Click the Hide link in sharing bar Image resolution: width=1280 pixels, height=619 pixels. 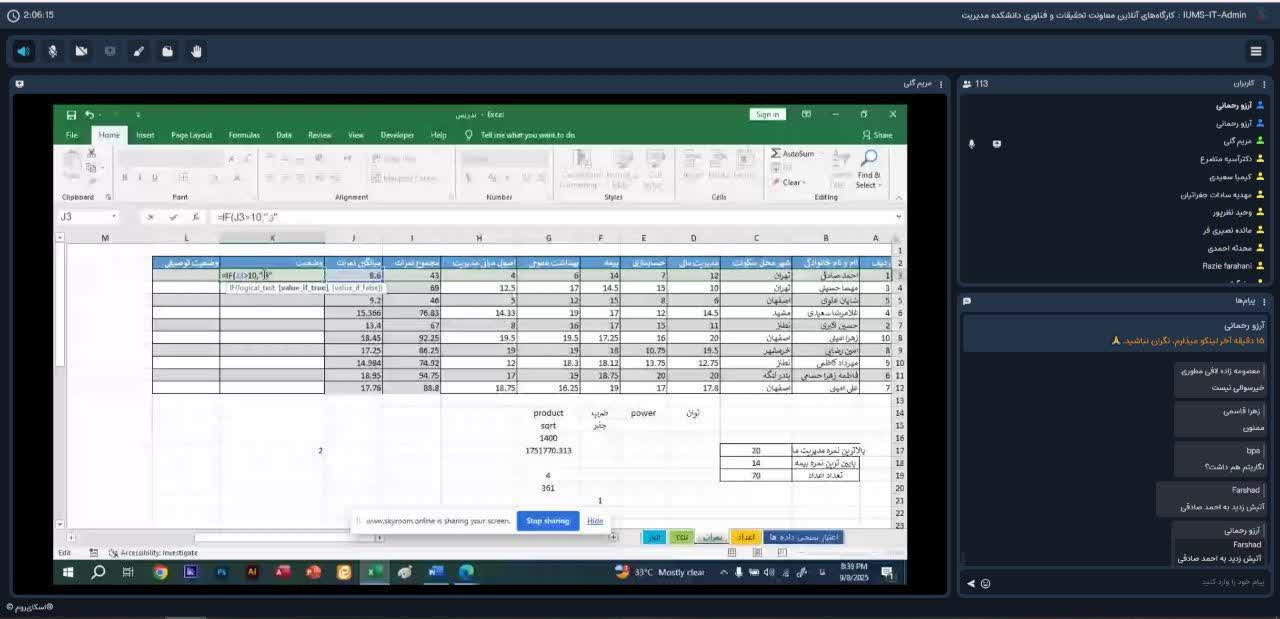pyautogui.click(x=595, y=521)
